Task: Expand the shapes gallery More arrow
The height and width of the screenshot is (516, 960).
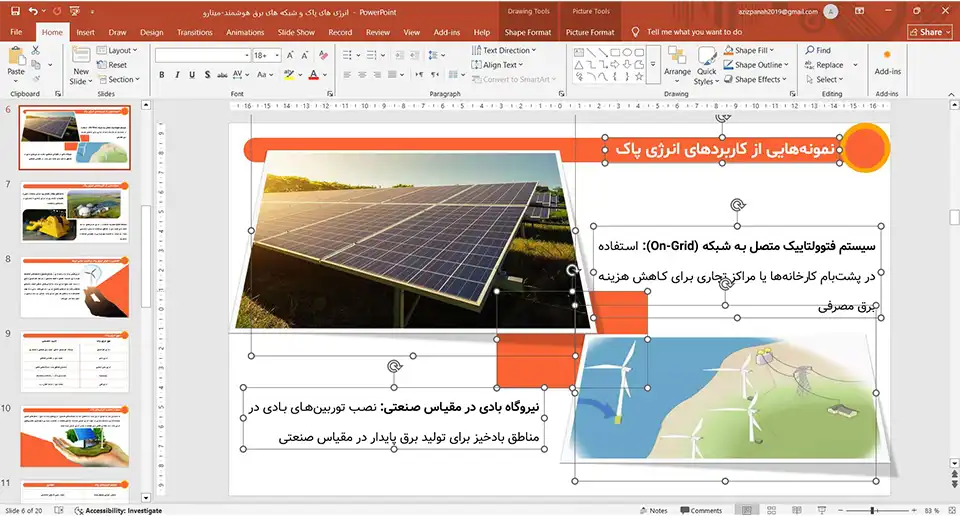Action: tap(653, 64)
